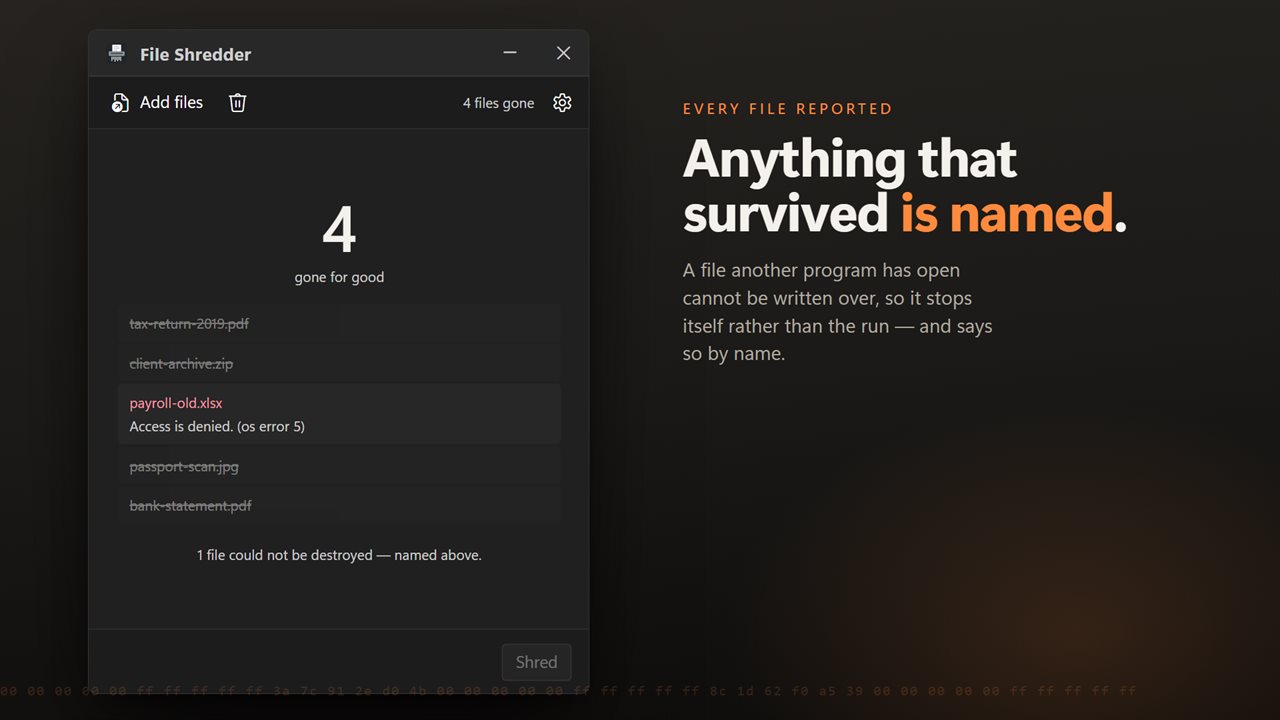This screenshot has height=720, width=1280.
Task: Click the orange 'is named' headline text
Action: [1007, 212]
